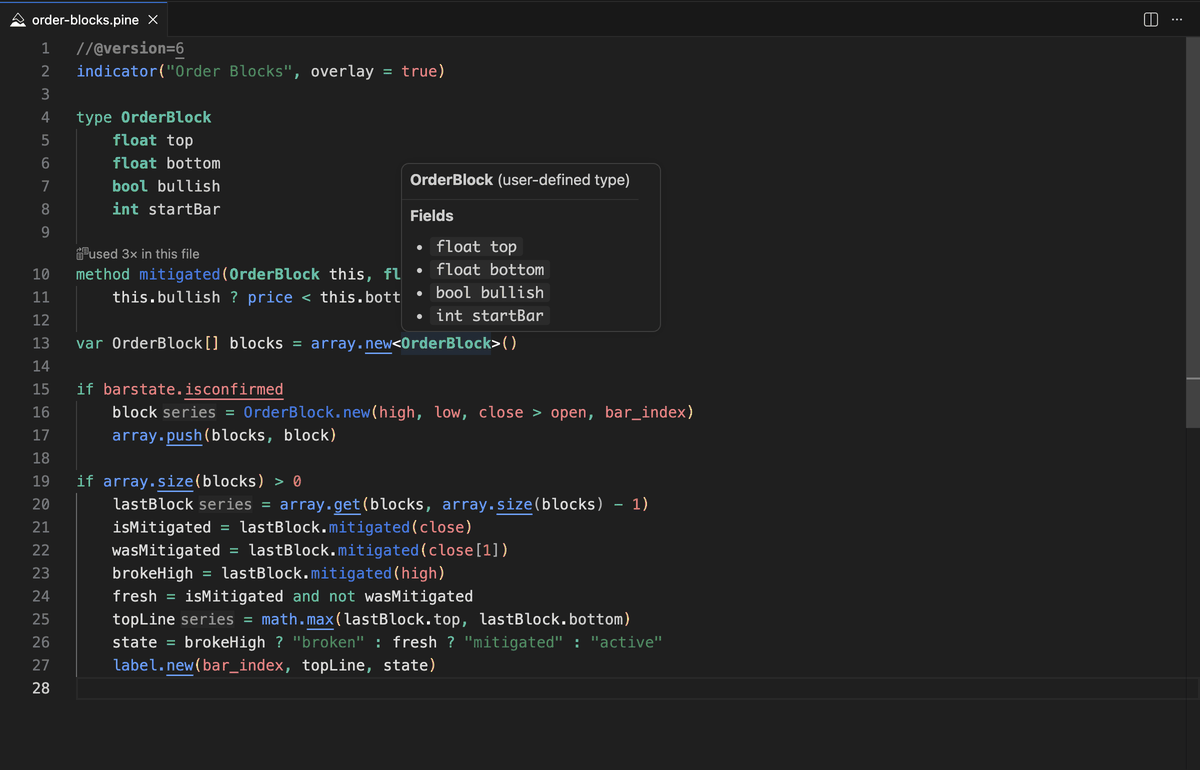Close the order-blocks.pine tab

152,20
